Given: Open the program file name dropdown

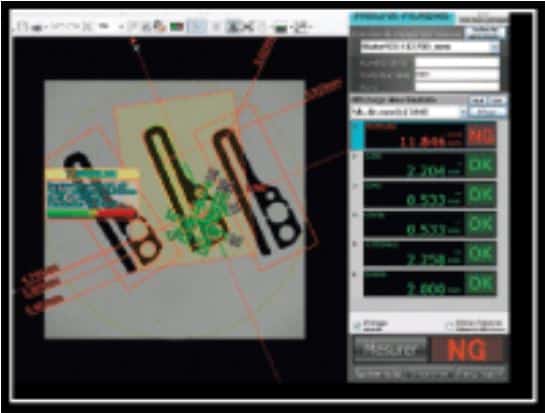Looking at the screenshot, I should [x=430, y=47].
